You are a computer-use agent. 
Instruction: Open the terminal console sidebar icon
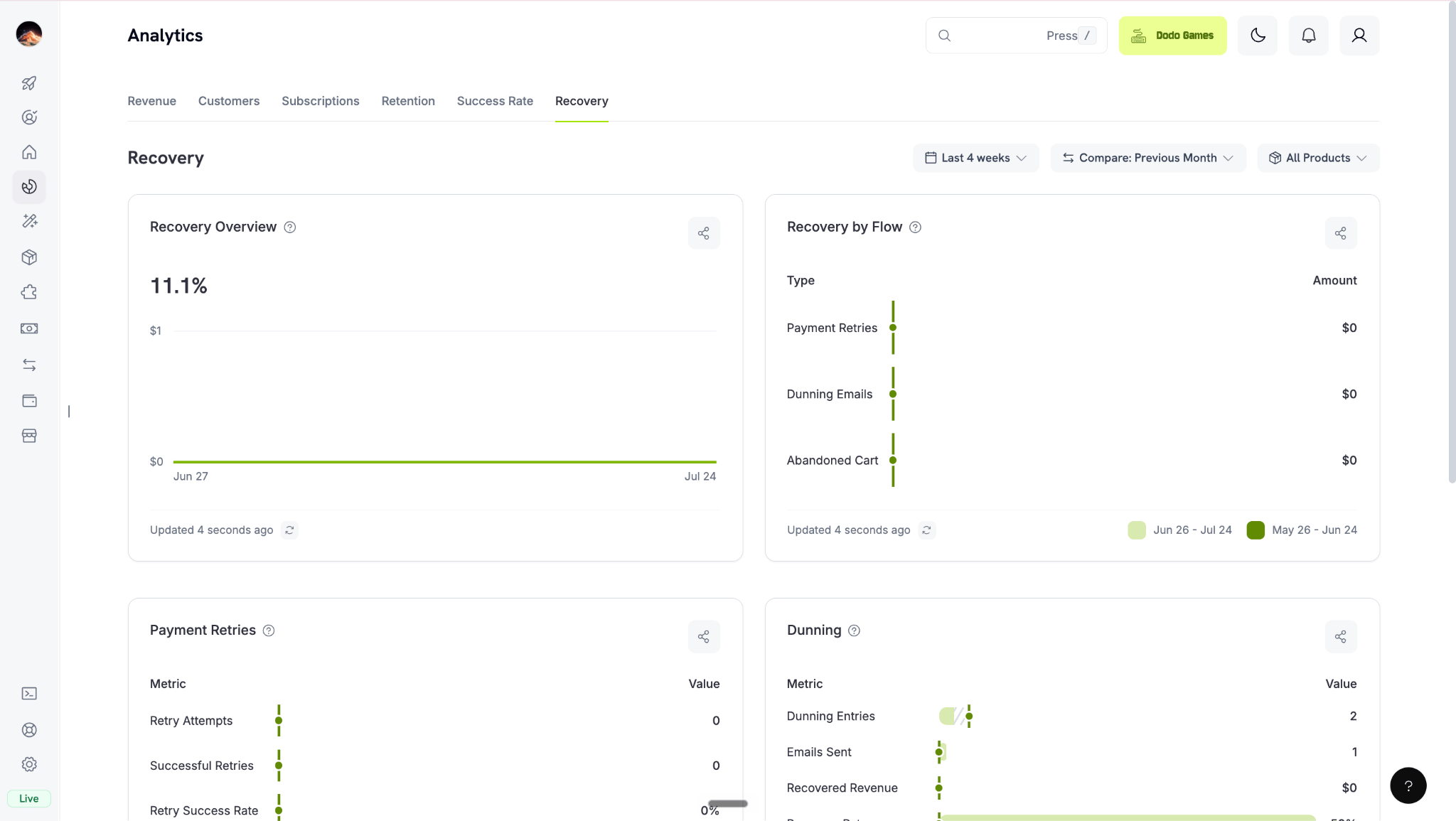(29, 694)
